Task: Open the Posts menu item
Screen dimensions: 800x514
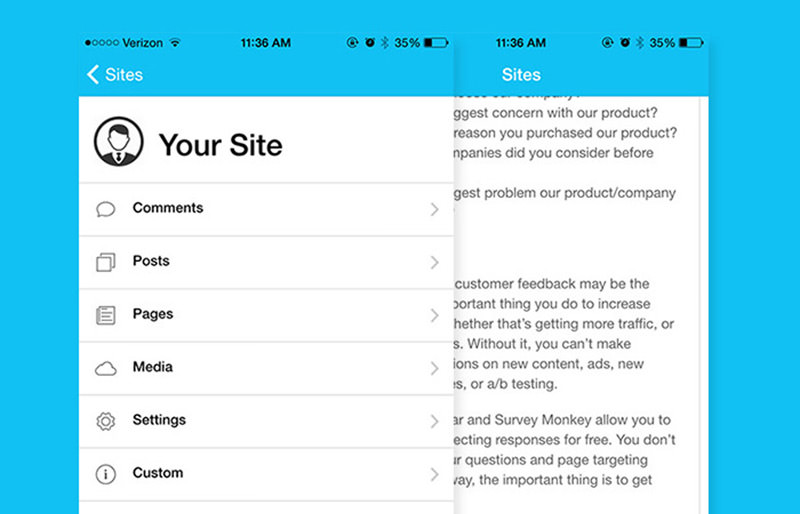Action: click(266, 262)
